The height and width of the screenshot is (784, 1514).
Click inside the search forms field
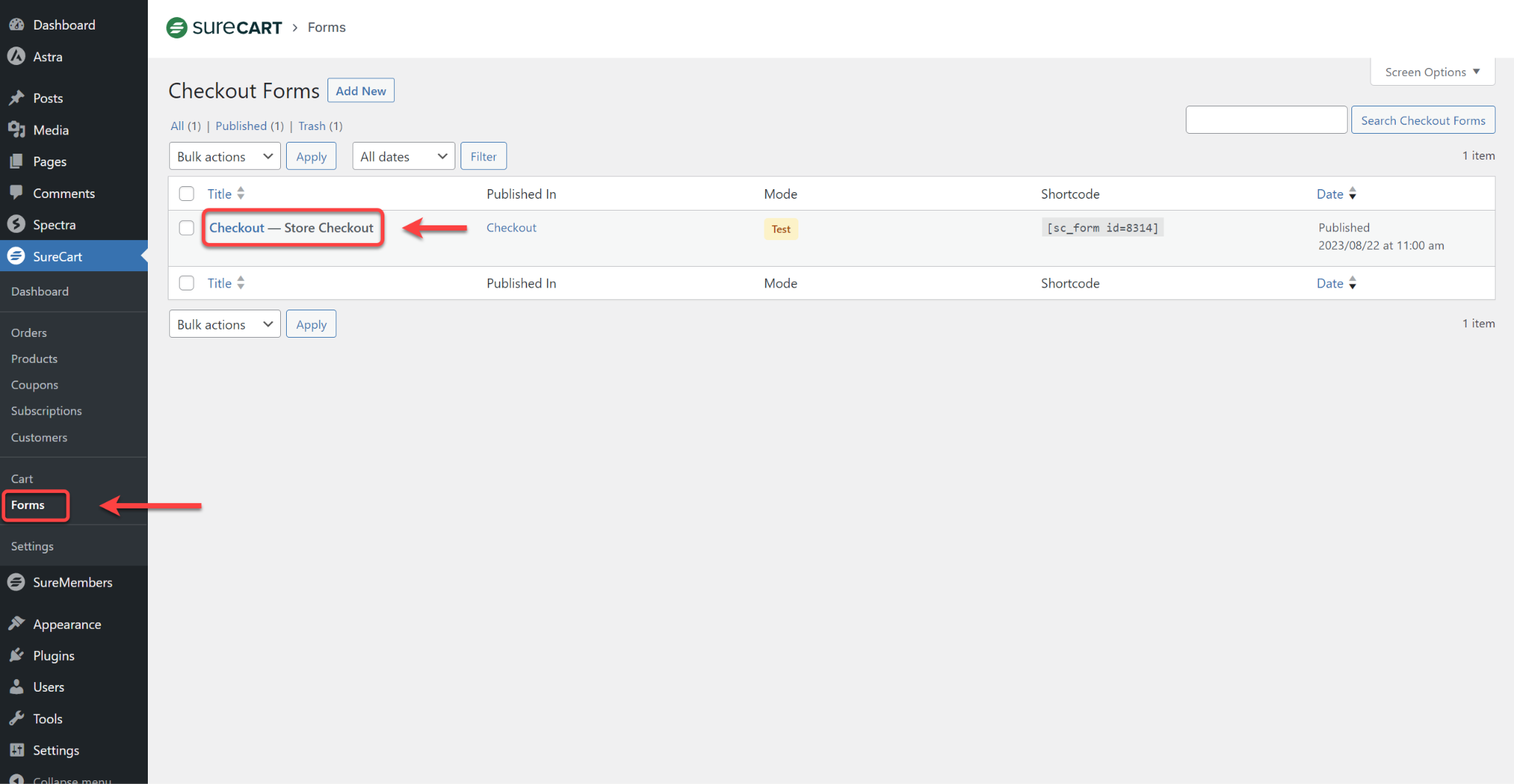(1266, 119)
